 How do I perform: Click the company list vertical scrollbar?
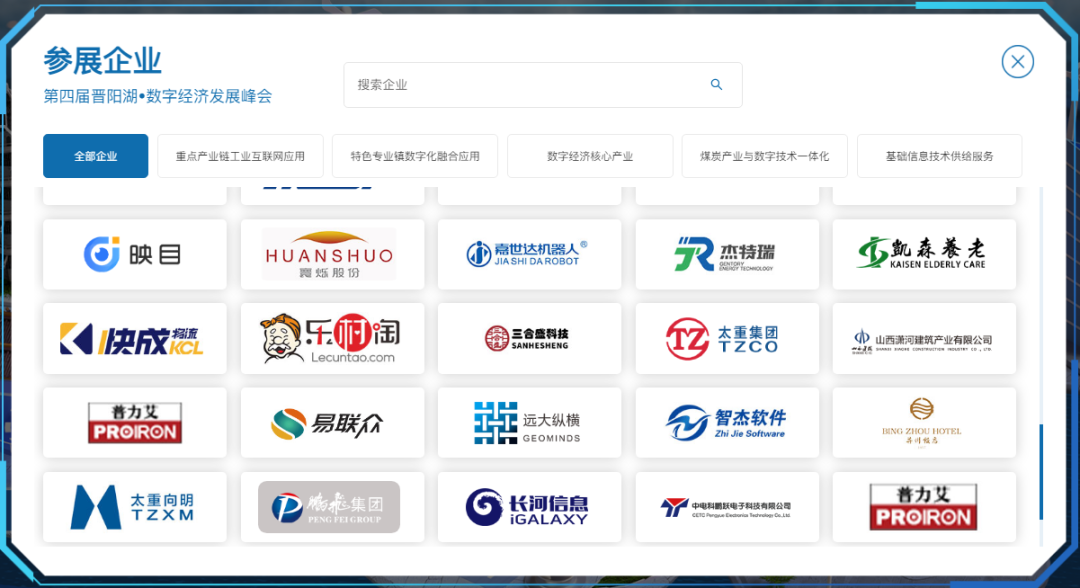(1041, 472)
